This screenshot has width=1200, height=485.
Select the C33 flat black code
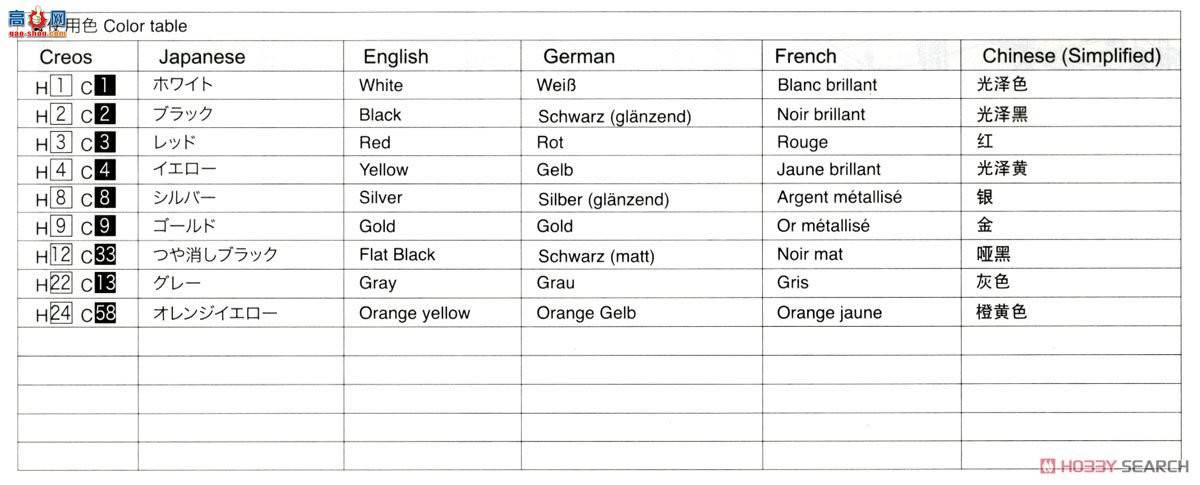105,255
